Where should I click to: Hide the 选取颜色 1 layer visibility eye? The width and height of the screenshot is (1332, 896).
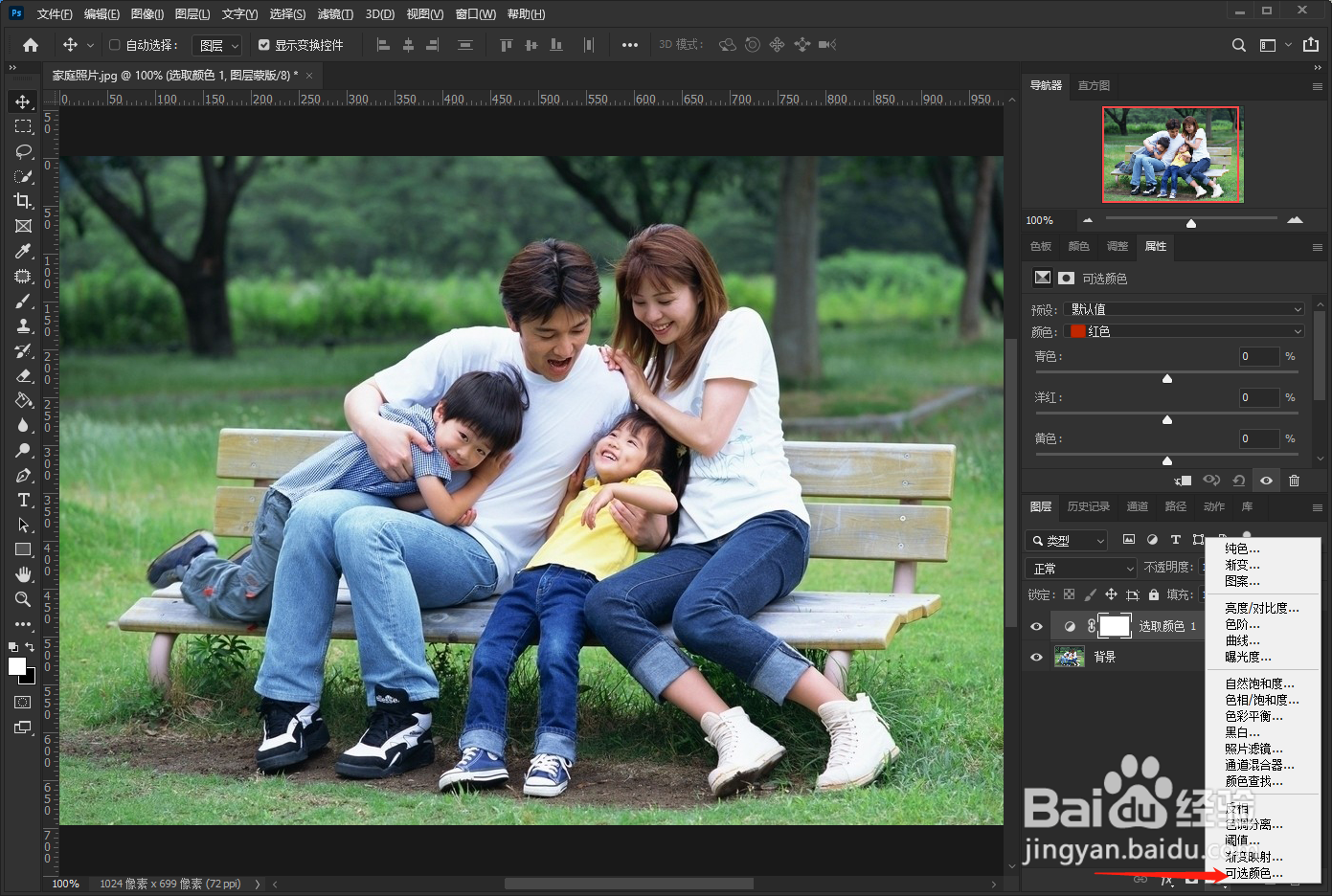point(1036,626)
